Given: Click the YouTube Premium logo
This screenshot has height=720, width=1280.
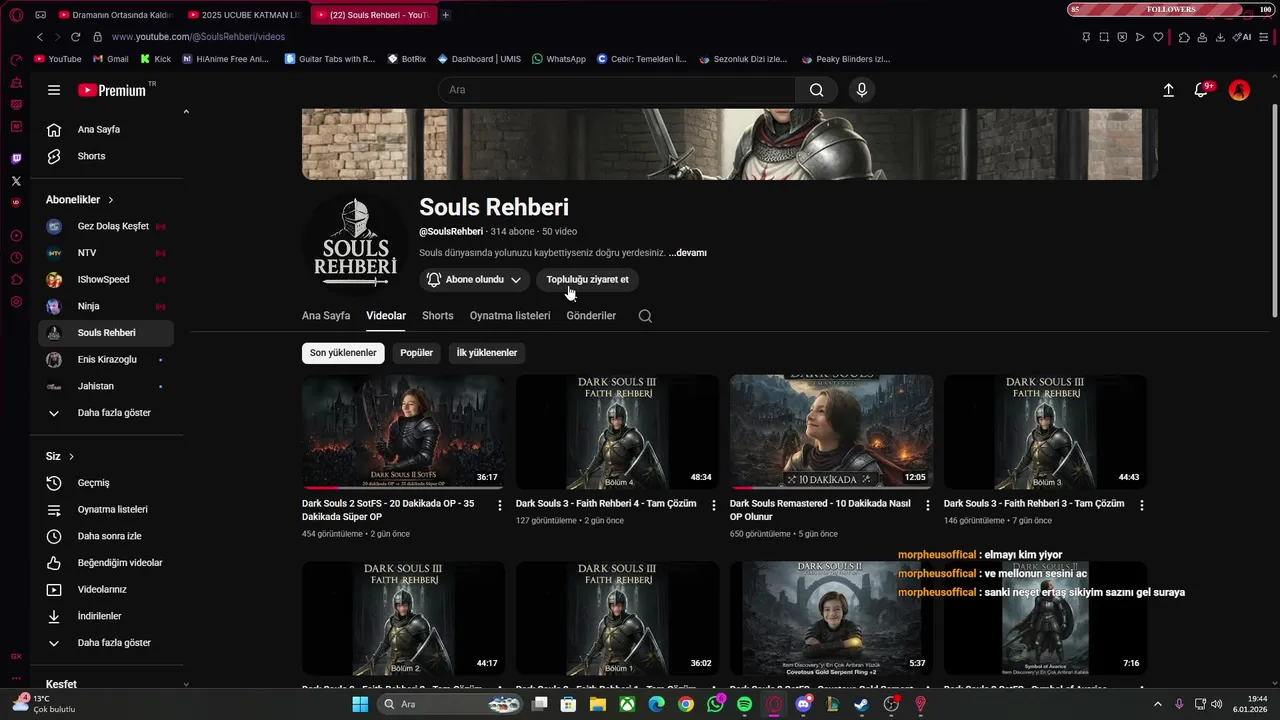Looking at the screenshot, I should (x=112, y=90).
